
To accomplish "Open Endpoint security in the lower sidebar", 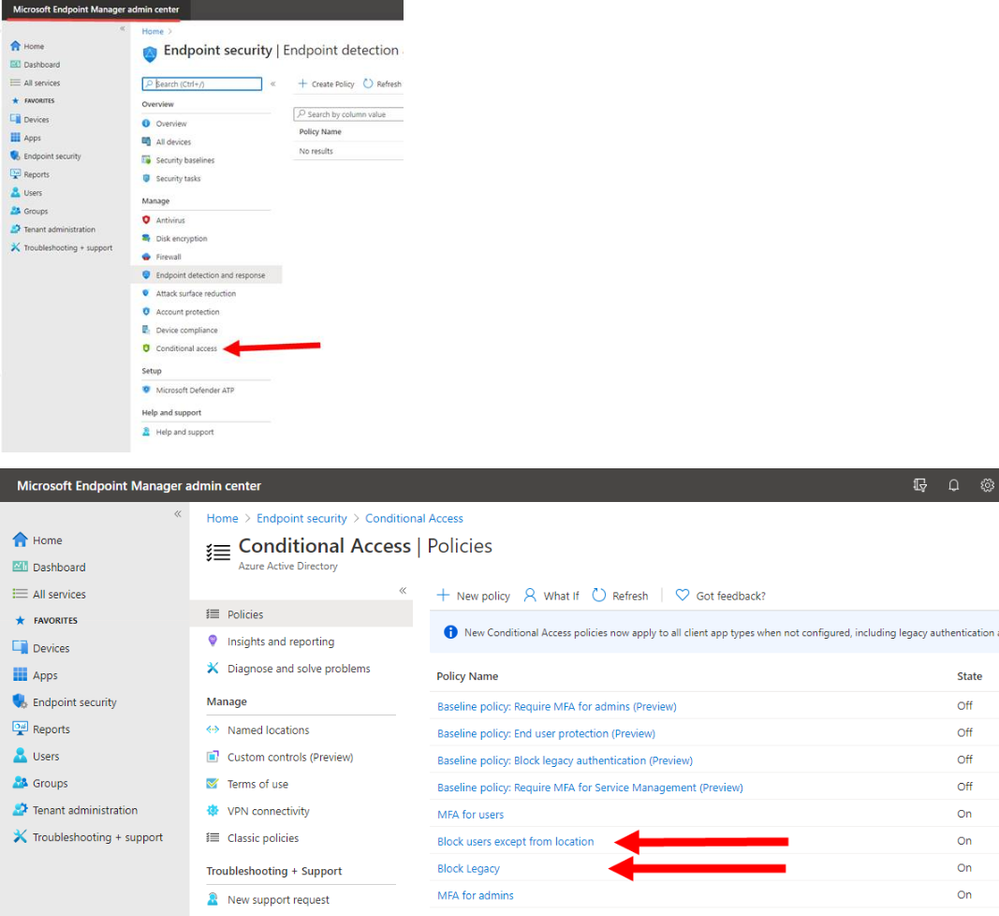I will point(64,702).
